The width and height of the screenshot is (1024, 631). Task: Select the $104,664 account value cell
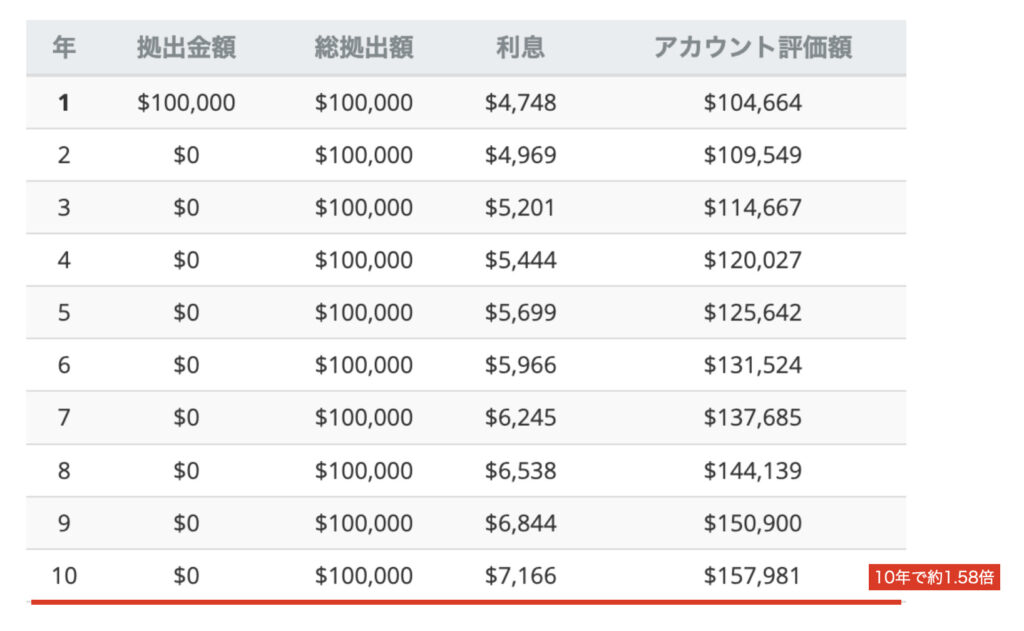click(752, 103)
